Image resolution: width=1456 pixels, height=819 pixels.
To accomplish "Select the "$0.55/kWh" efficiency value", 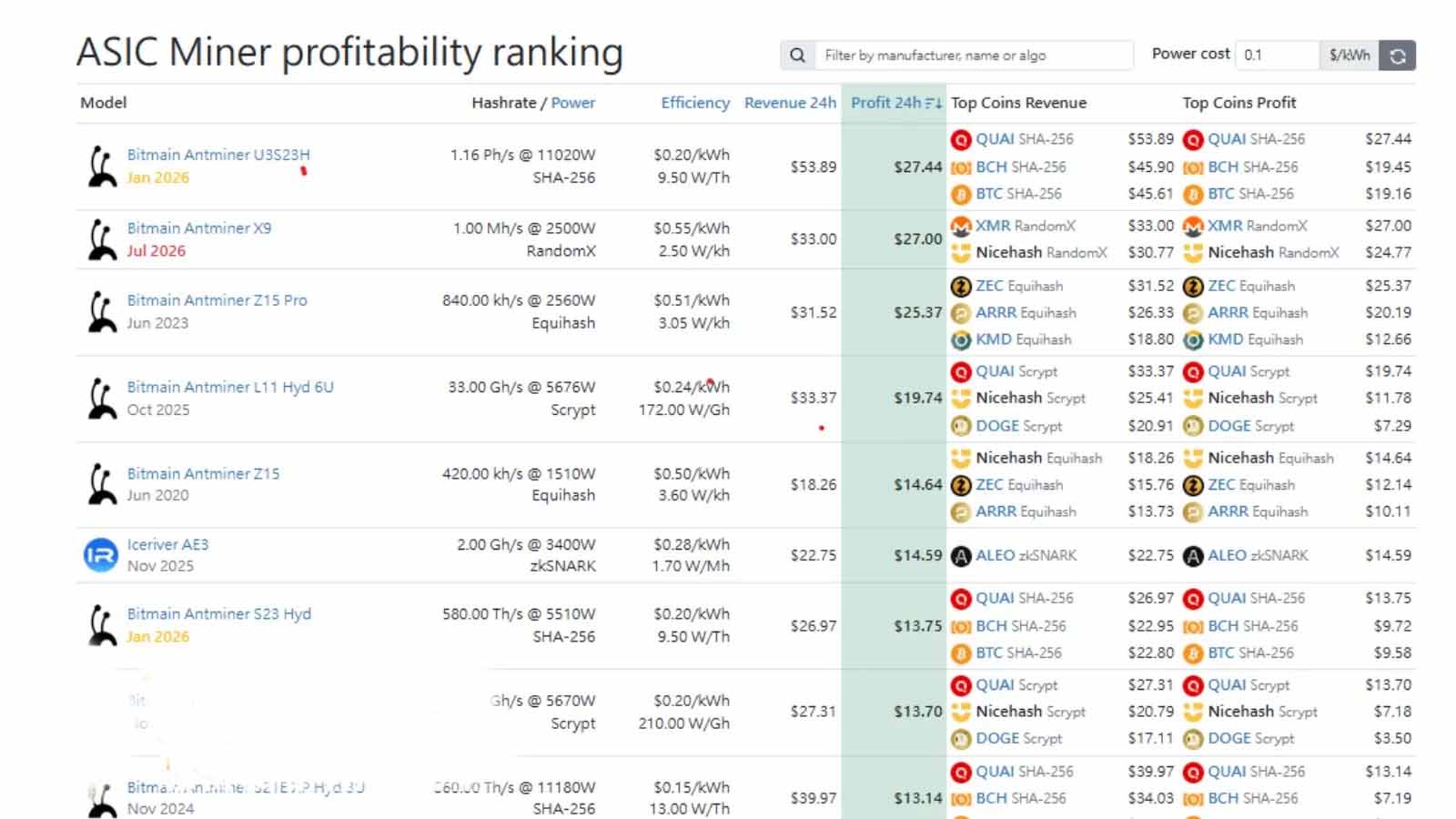I will tap(692, 228).
